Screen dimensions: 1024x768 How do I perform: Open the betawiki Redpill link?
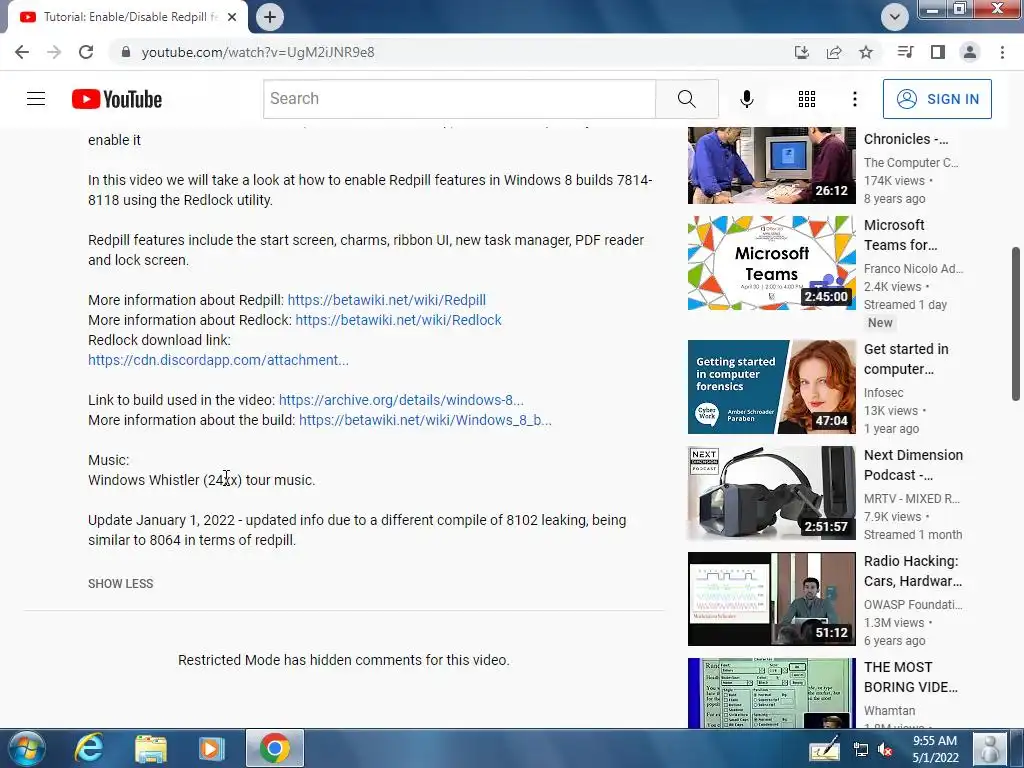click(387, 300)
